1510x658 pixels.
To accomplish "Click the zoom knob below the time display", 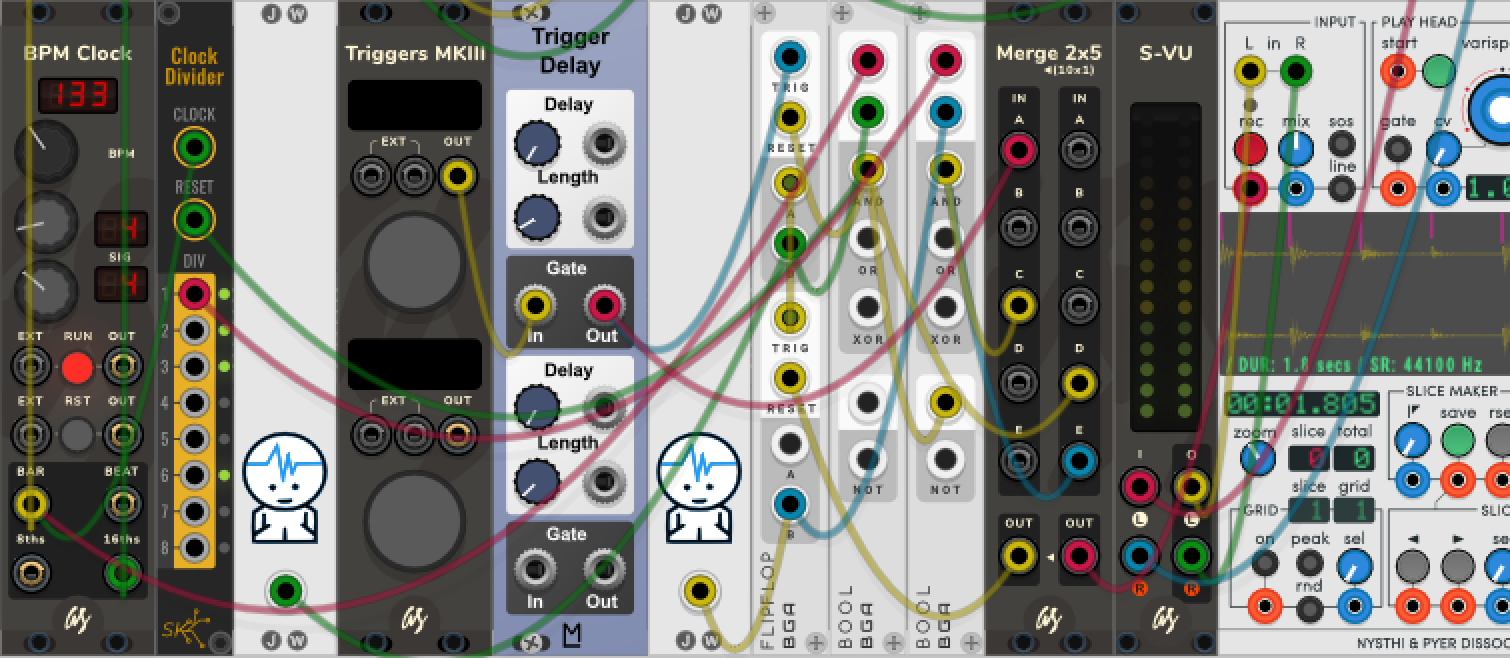I will tap(1258, 458).
